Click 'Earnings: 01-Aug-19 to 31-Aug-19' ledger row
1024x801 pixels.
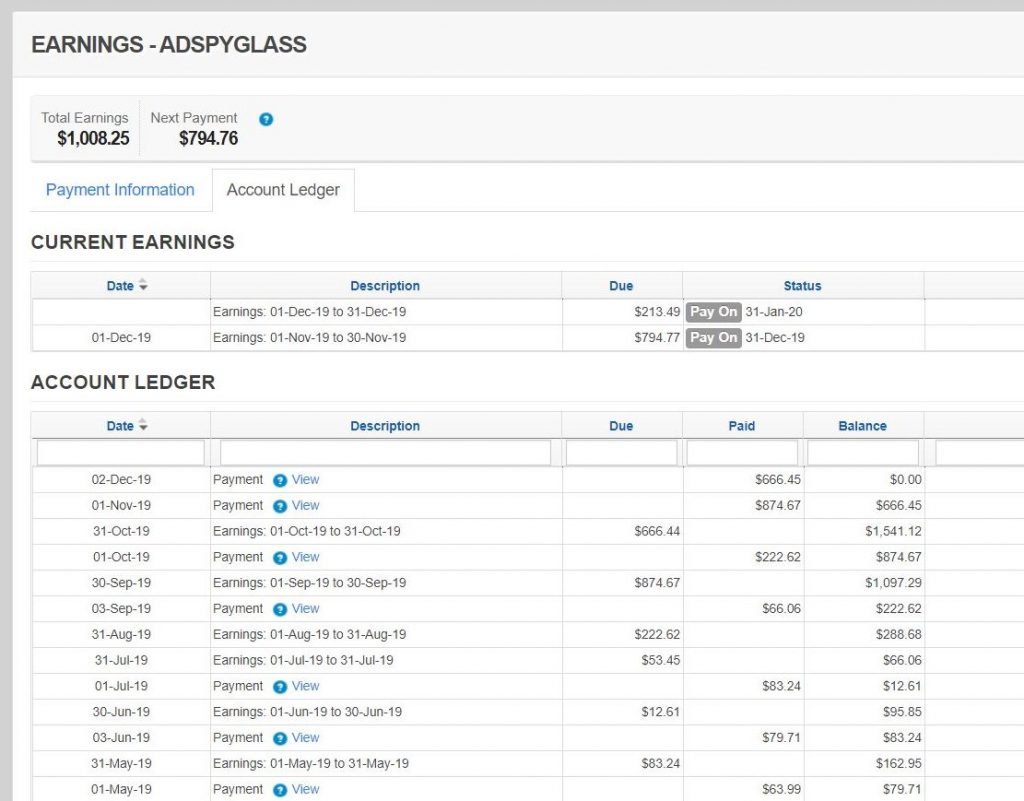pos(310,635)
